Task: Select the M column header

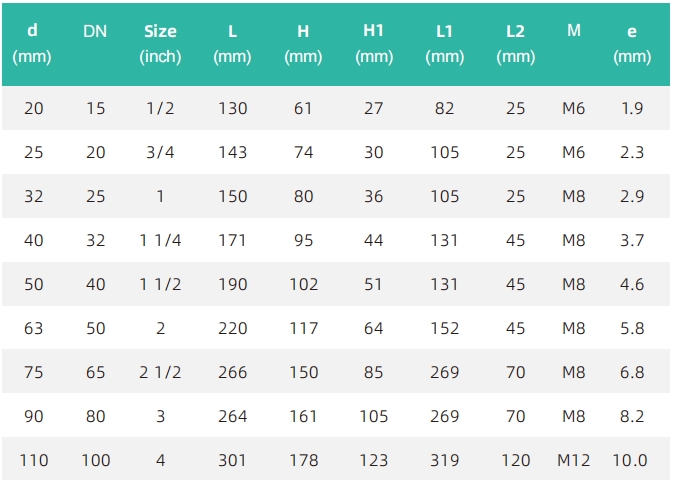Action: 574,30
